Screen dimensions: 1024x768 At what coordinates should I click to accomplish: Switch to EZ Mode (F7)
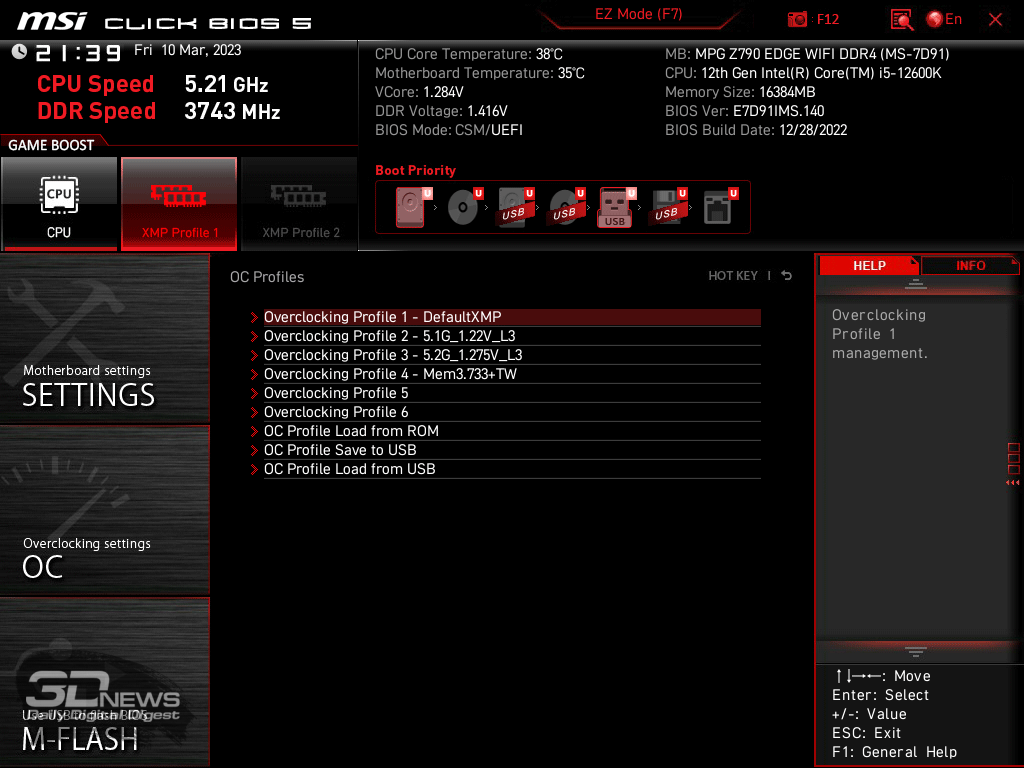click(x=638, y=14)
